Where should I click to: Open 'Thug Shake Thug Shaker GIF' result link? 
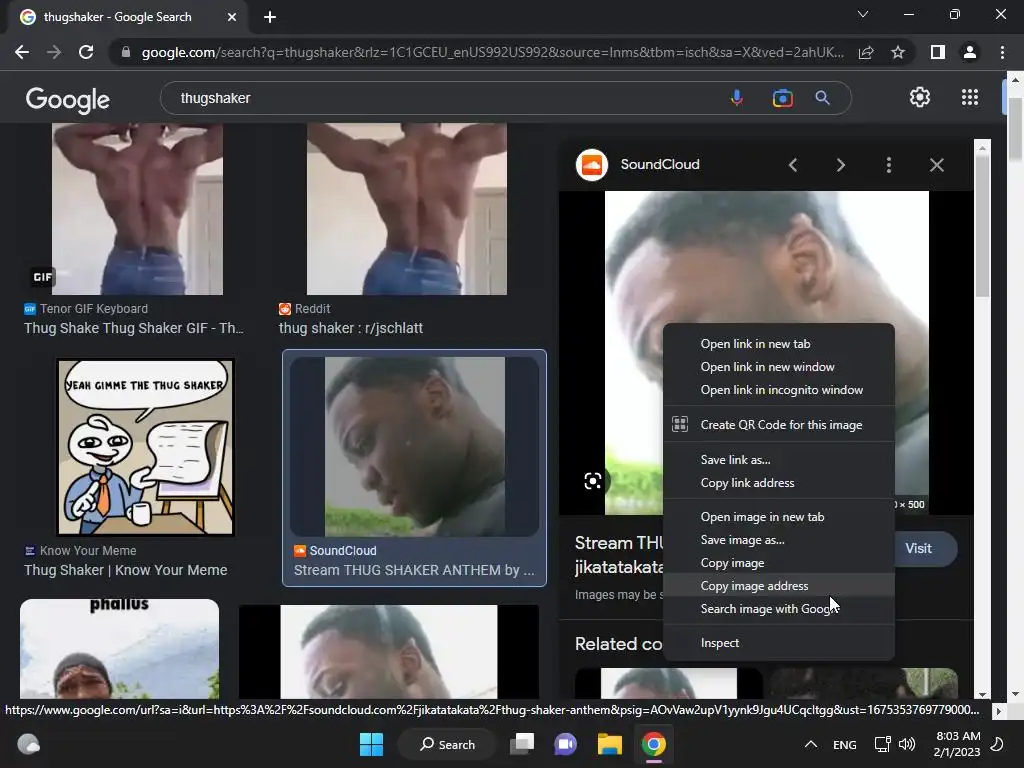click(x=134, y=328)
